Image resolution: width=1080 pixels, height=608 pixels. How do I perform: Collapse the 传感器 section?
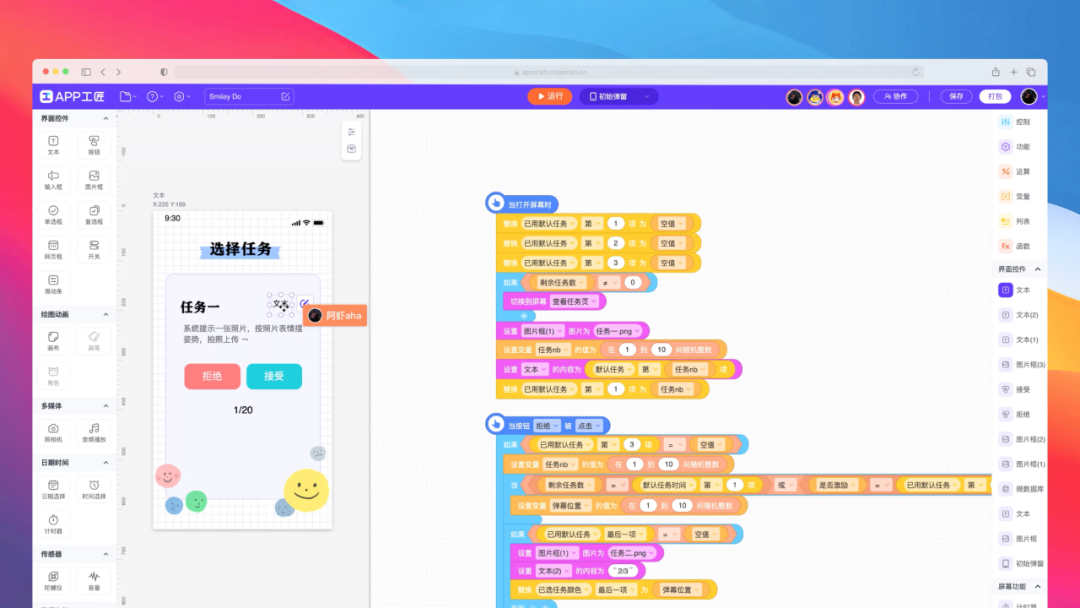[105, 554]
